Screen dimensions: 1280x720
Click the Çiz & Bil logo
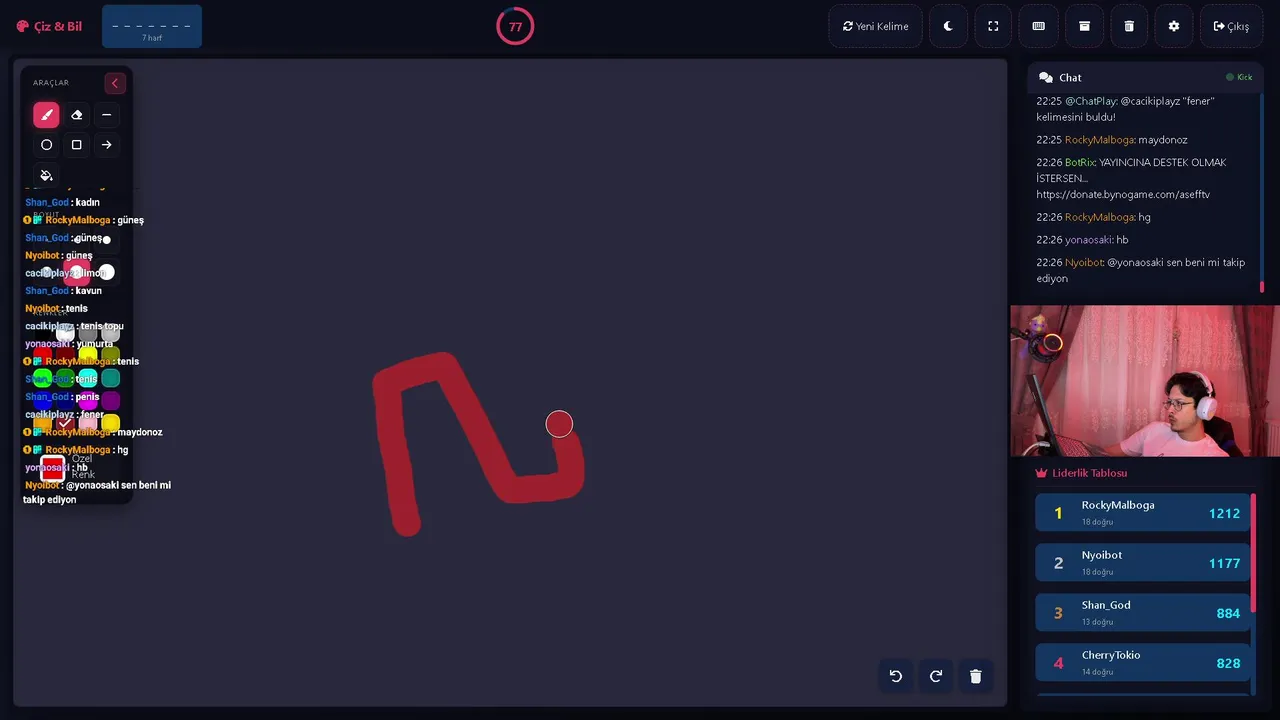tap(49, 26)
